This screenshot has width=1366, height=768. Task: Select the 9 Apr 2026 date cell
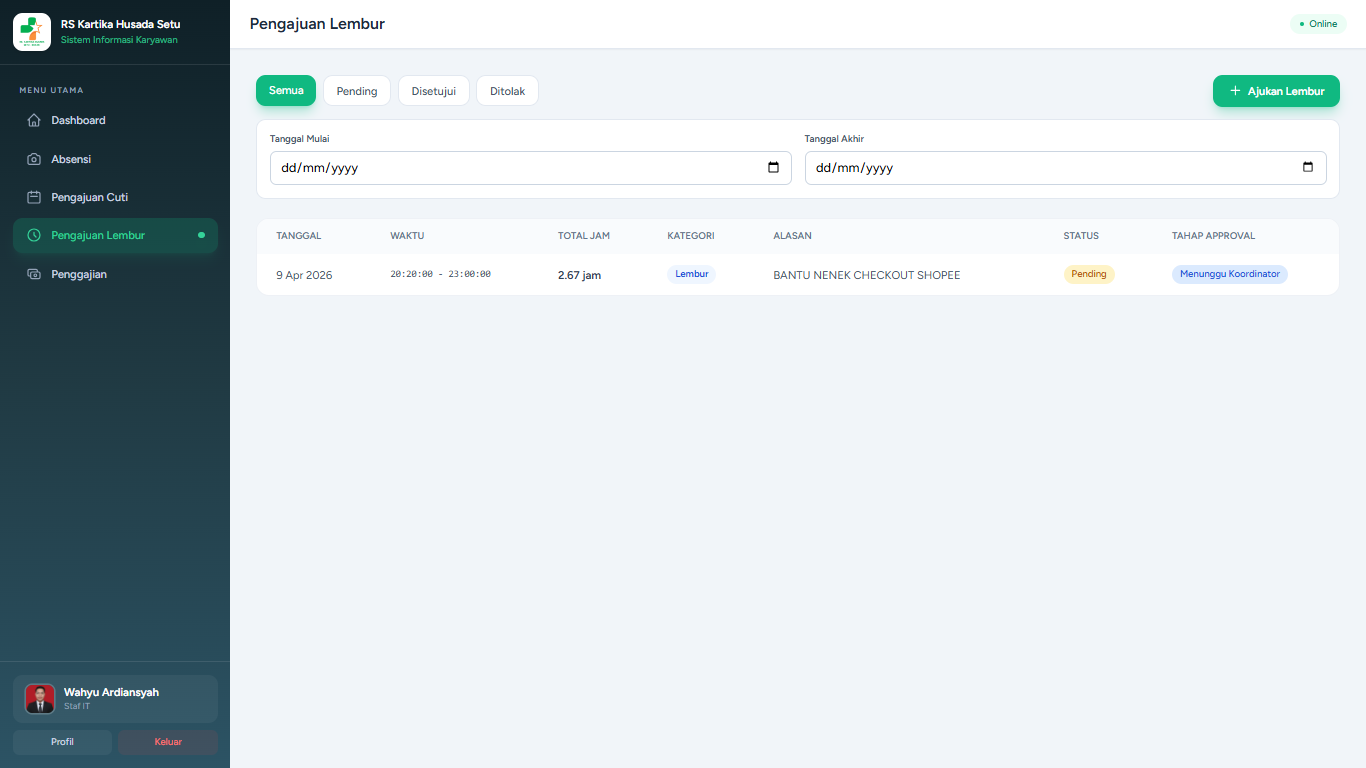coord(304,275)
